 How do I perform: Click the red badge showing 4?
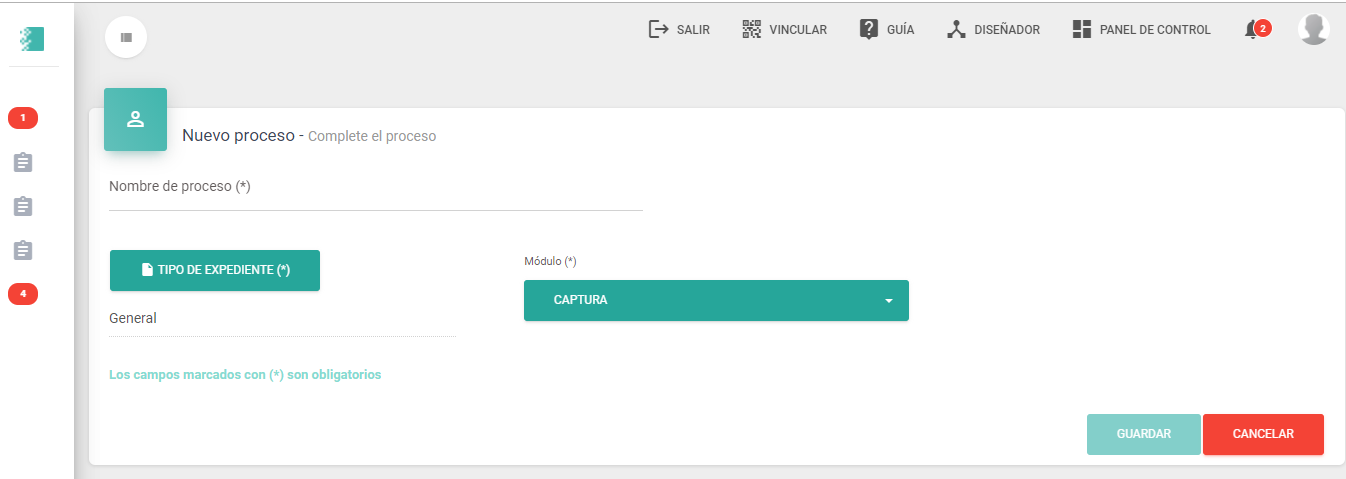(23, 294)
